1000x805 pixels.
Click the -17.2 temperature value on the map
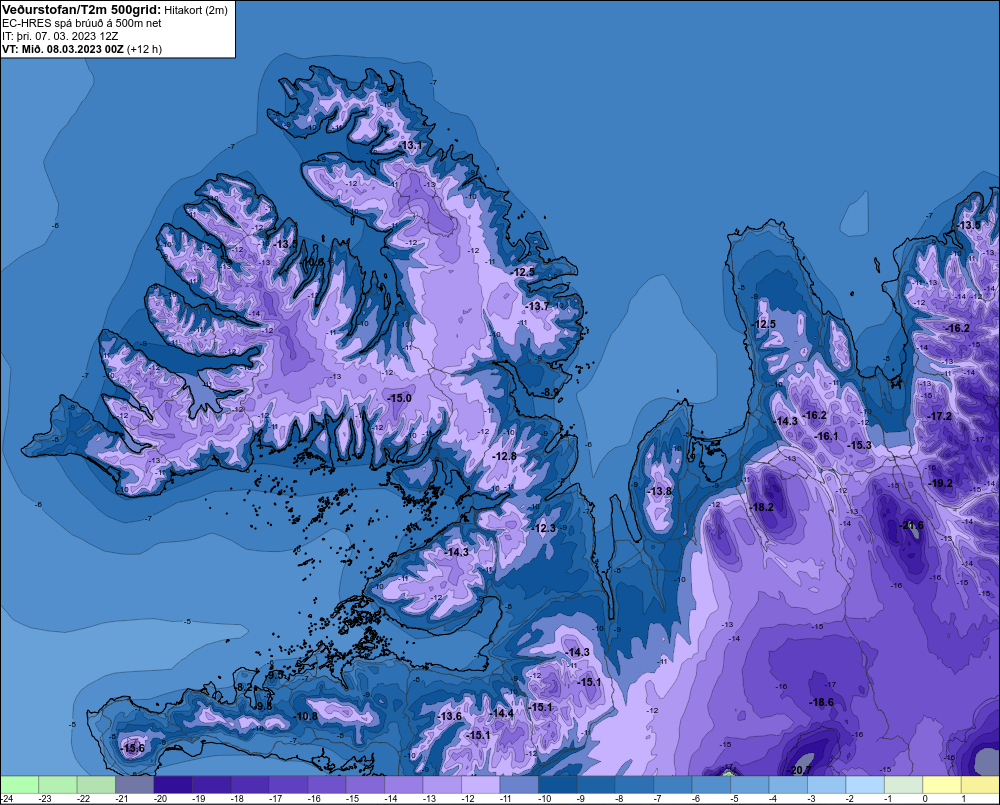939,416
